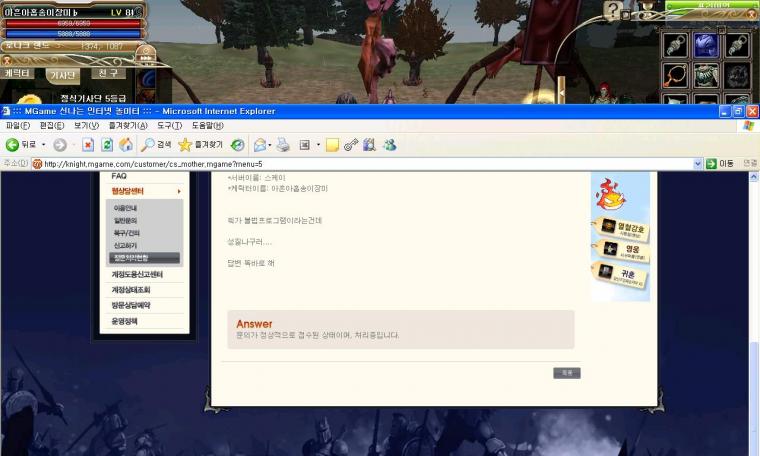This screenshot has height=456, width=760.
Task: Click the 이동 go button
Action: [x=720, y=164]
